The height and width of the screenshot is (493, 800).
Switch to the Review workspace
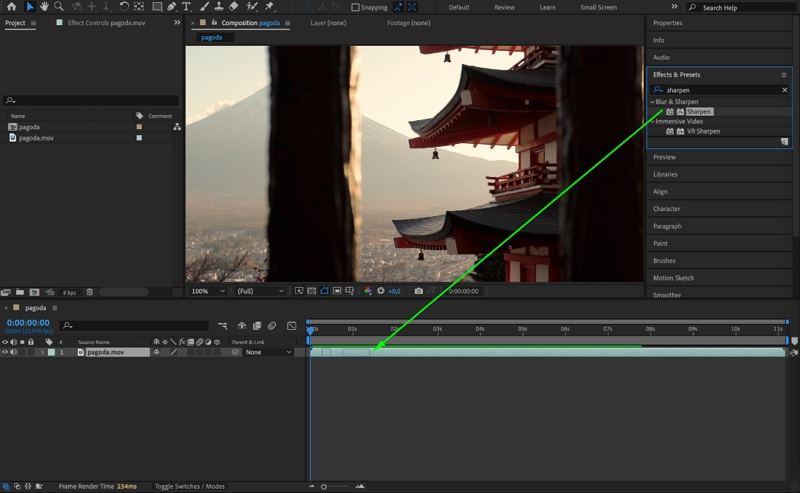[x=504, y=7]
